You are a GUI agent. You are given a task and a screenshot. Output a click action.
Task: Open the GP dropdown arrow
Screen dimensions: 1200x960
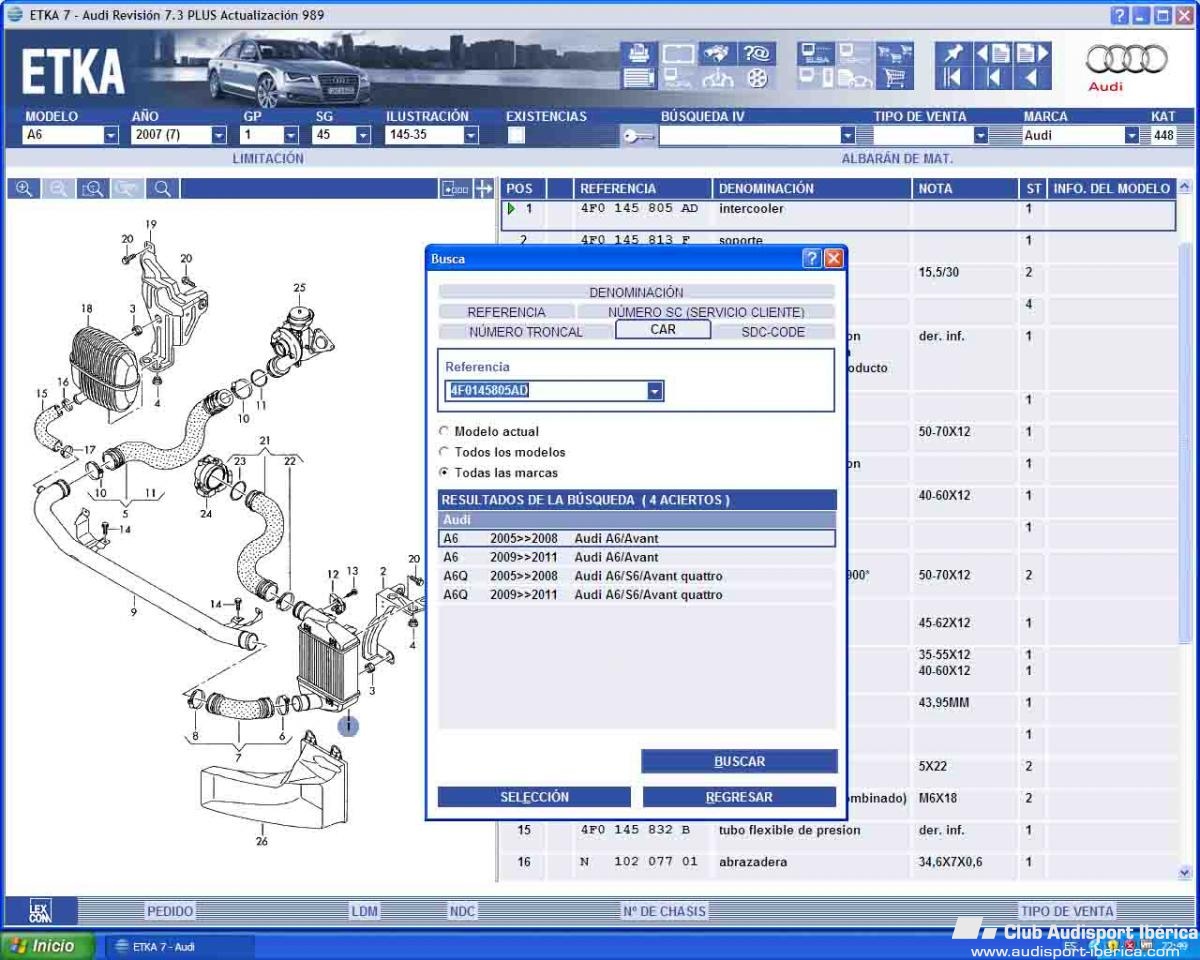[x=291, y=135]
